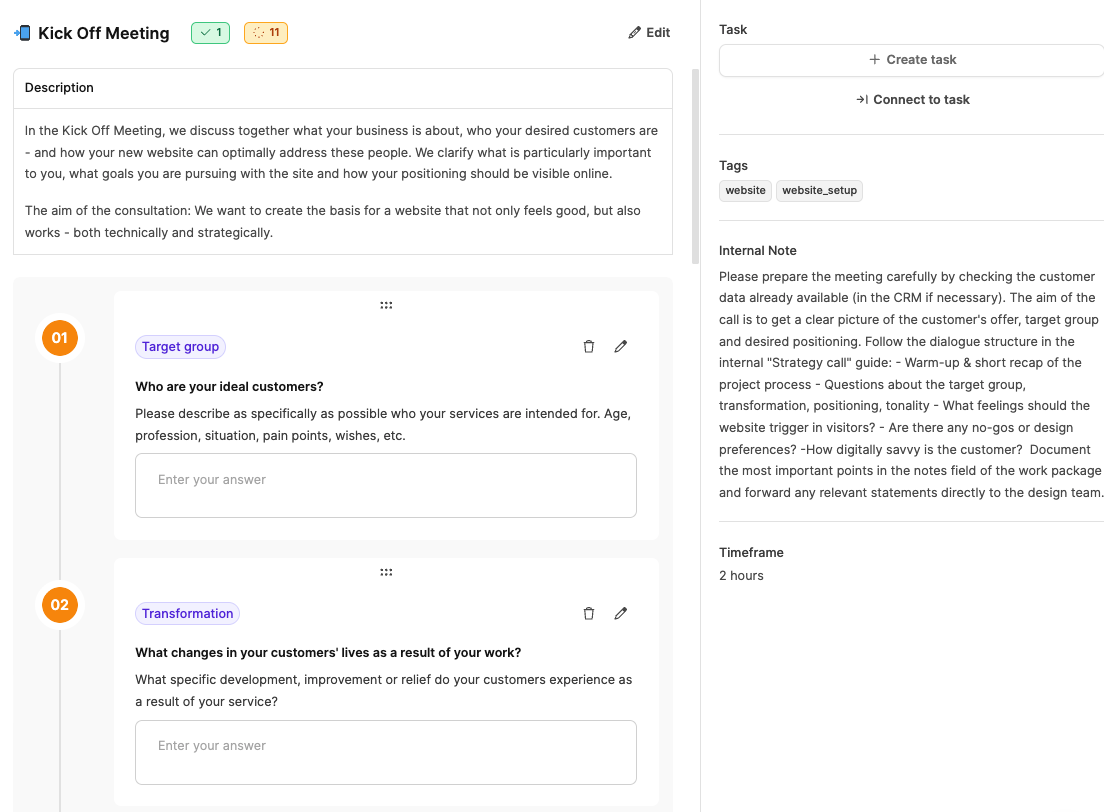
Task: Focus the Transformation answer input field
Action: 386,752
